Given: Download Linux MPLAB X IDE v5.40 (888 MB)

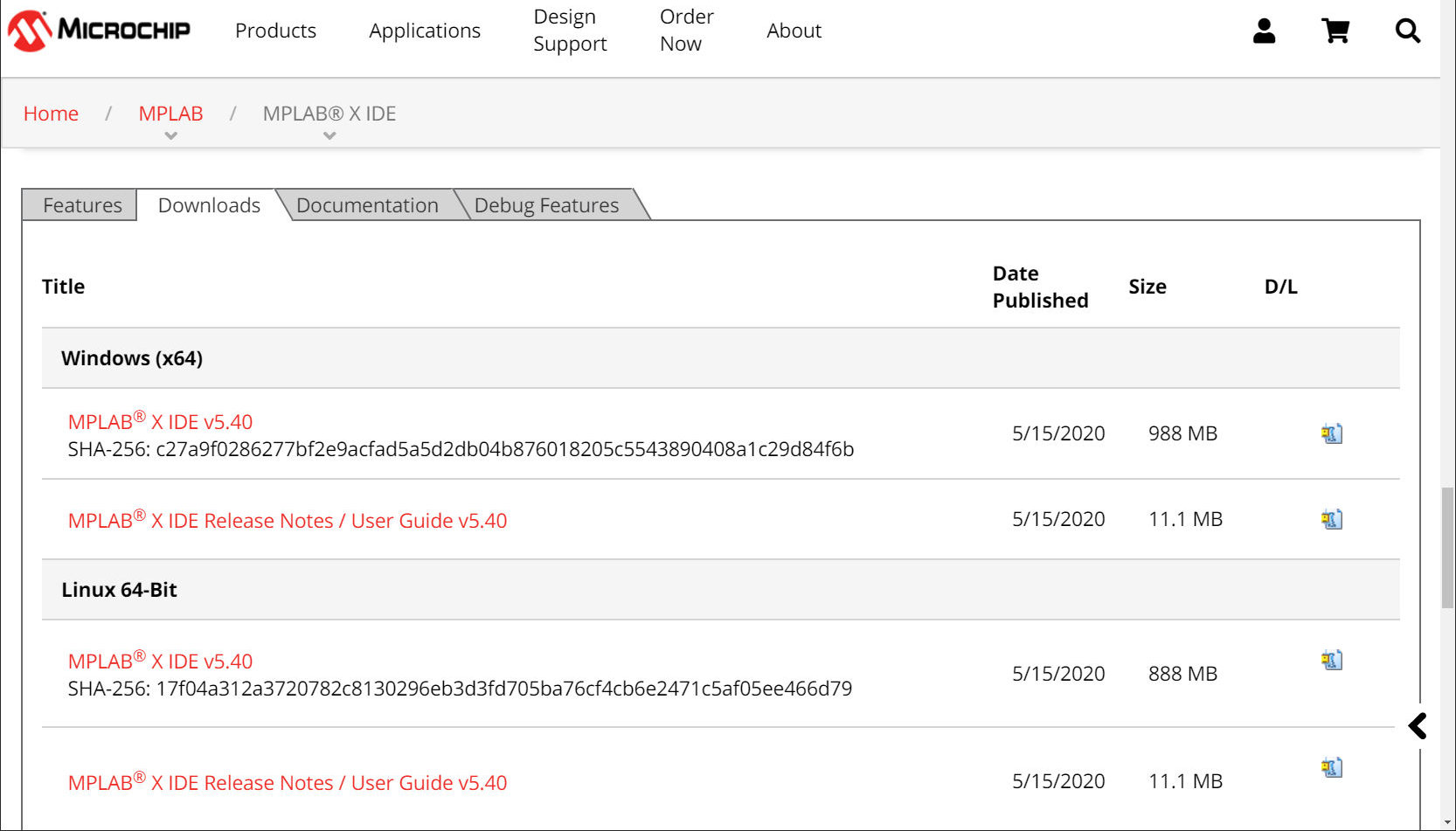Looking at the screenshot, I should 1331,660.
